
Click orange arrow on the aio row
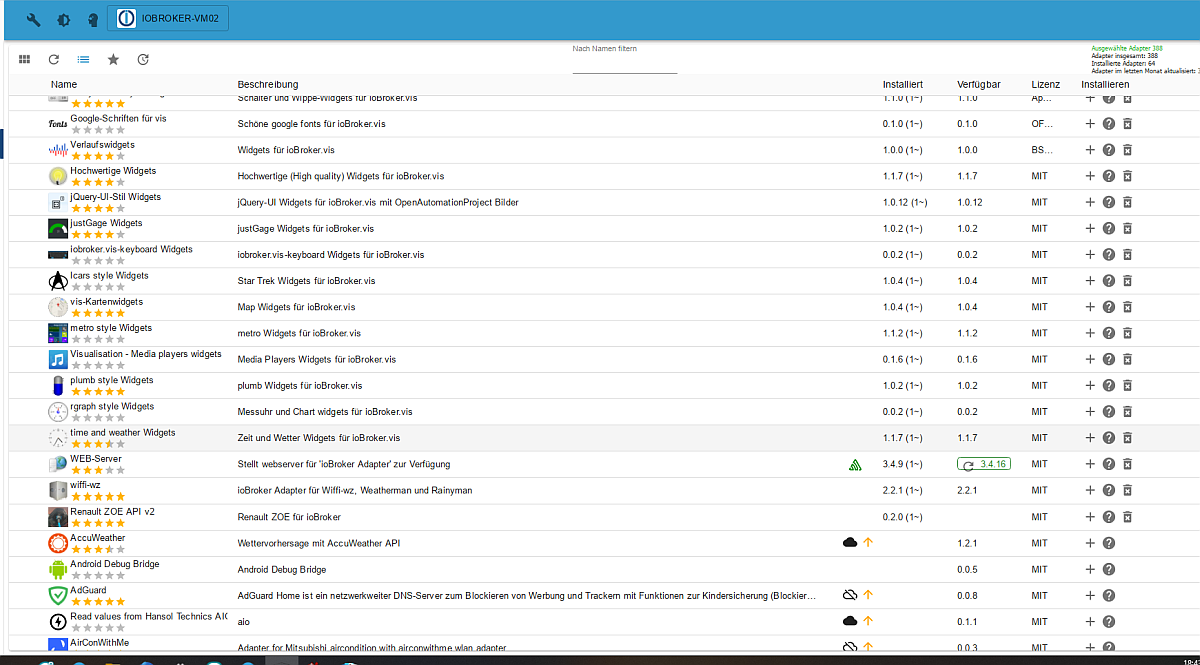tap(868, 621)
